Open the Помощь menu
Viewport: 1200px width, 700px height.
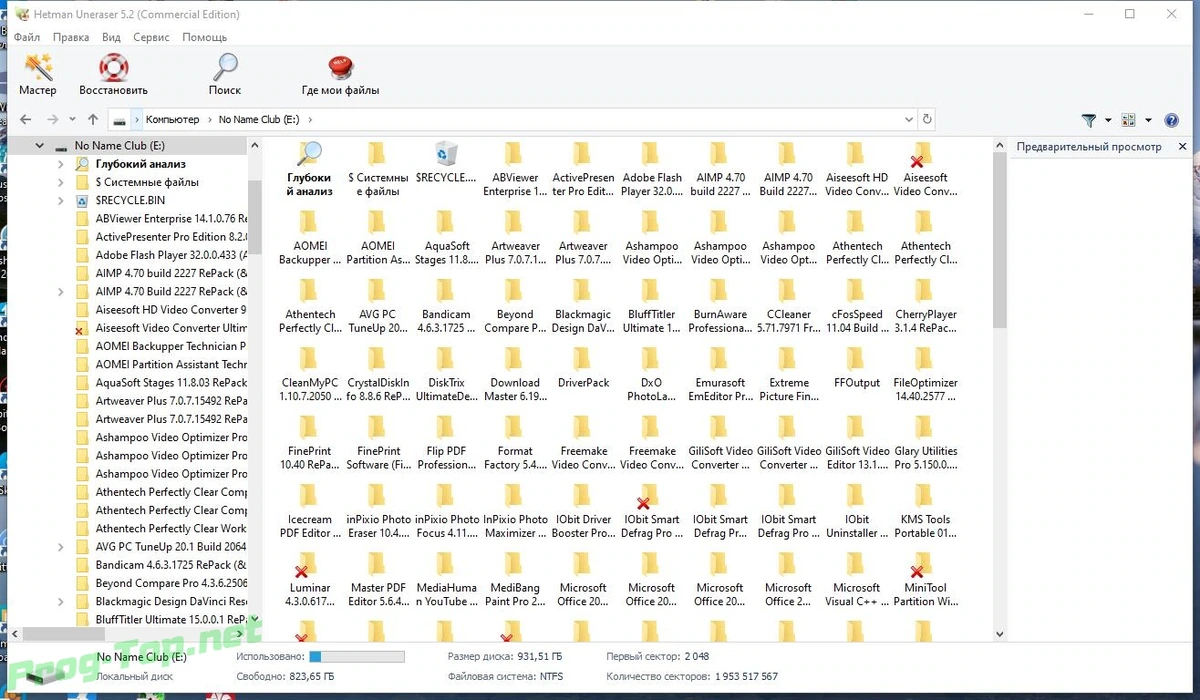pyautogui.click(x=204, y=37)
